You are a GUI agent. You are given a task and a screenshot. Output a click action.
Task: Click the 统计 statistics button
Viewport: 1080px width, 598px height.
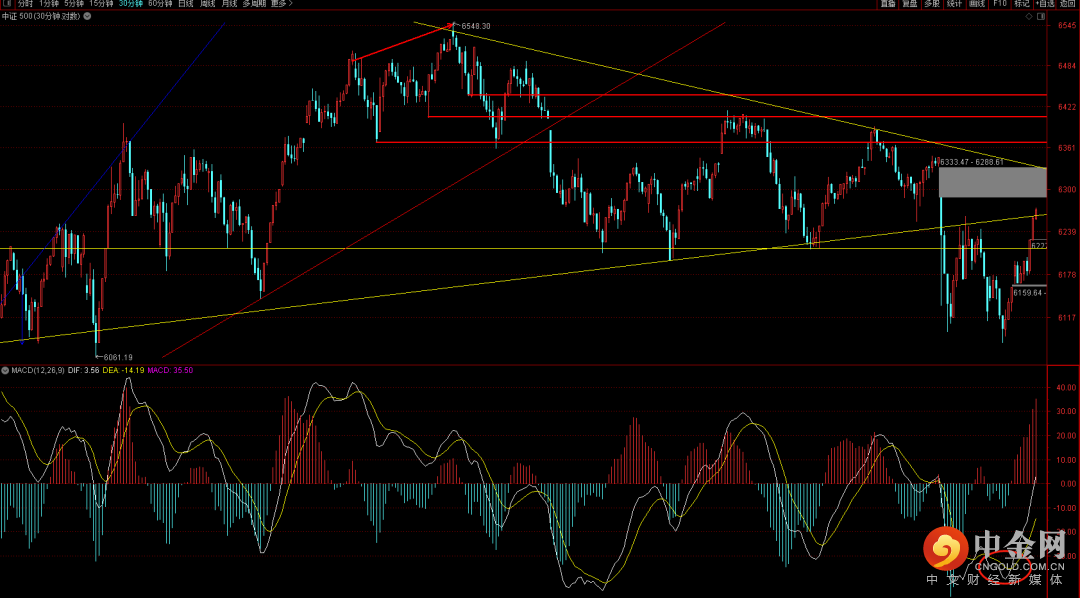point(954,3)
